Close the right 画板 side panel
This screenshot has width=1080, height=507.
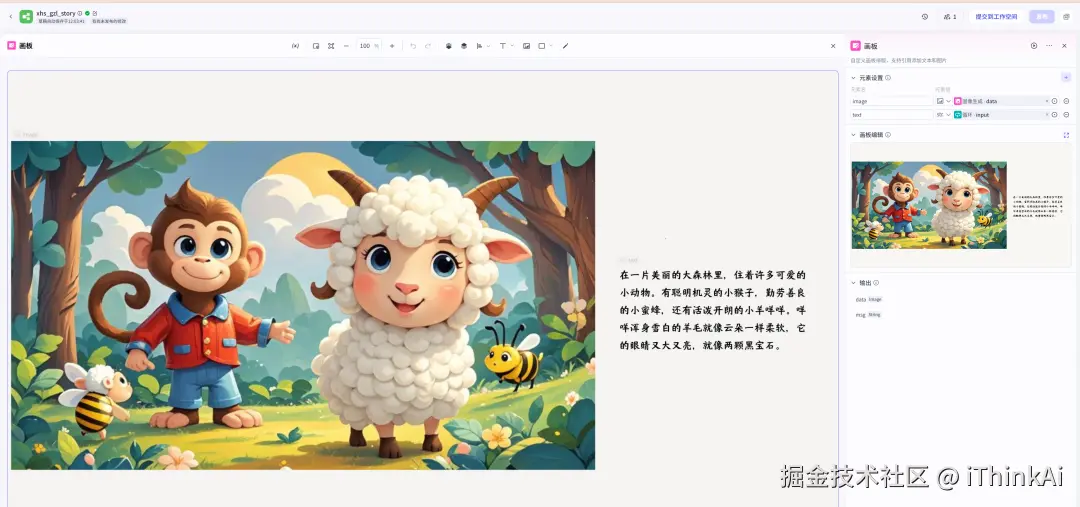[x=1066, y=45]
